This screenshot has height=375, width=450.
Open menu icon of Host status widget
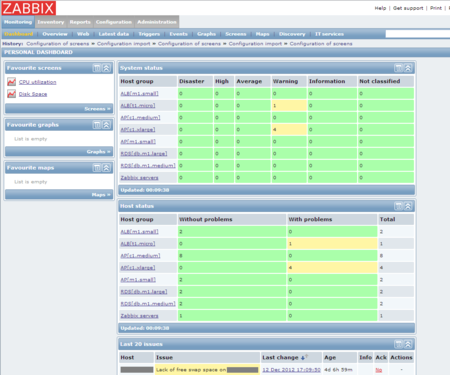click(x=398, y=206)
